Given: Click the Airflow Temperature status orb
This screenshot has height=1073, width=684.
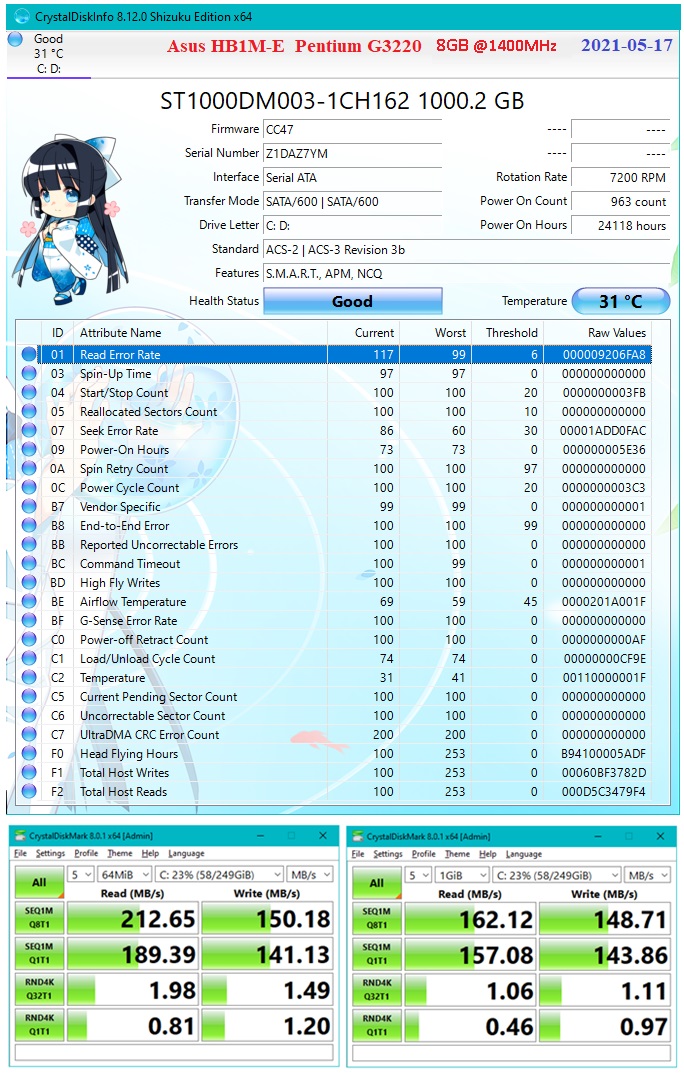Looking at the screenshot, I should 29,602.
